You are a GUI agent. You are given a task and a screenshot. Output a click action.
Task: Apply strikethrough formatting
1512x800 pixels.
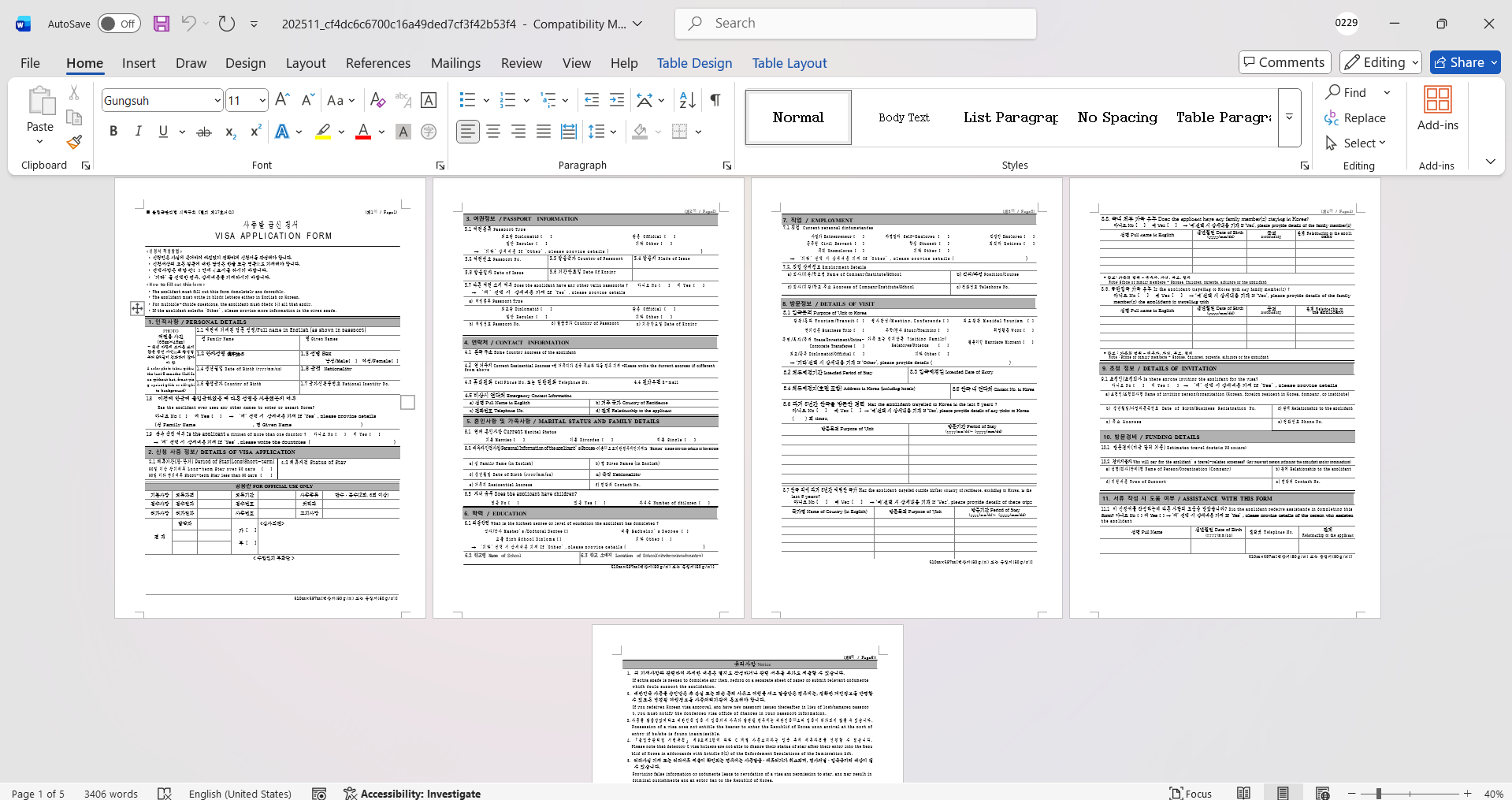(204, 132)
